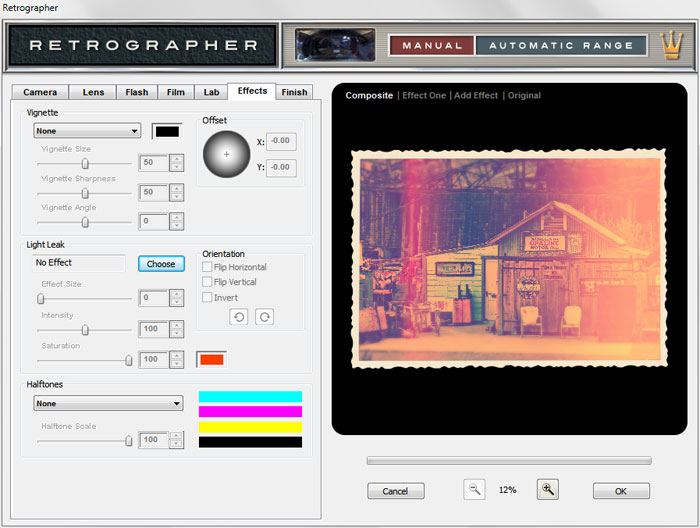700x528 pixels.
Task: Increase Halftone Scale spinner value
Action: 177,436
